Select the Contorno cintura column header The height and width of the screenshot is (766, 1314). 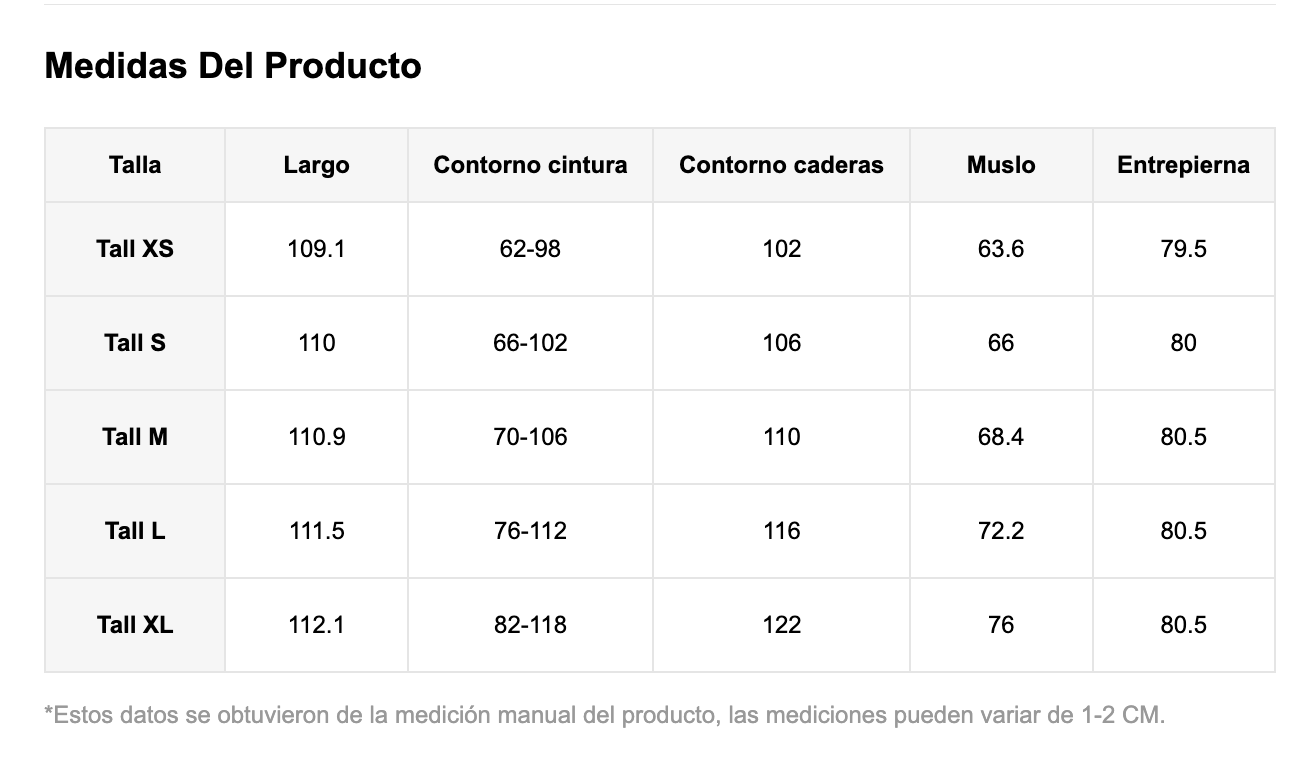530,165
